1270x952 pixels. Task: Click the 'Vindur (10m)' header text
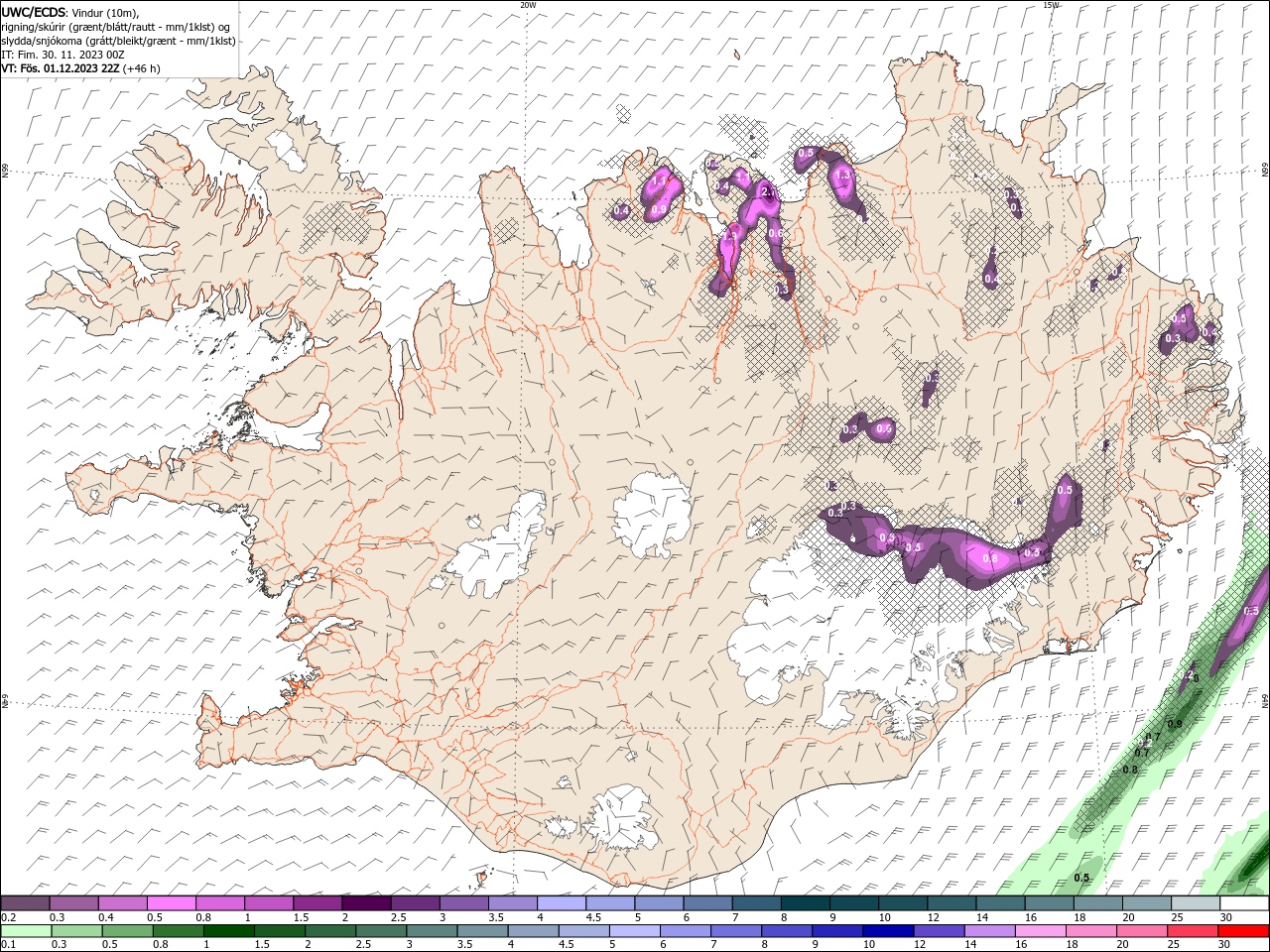tap(106, 12)
